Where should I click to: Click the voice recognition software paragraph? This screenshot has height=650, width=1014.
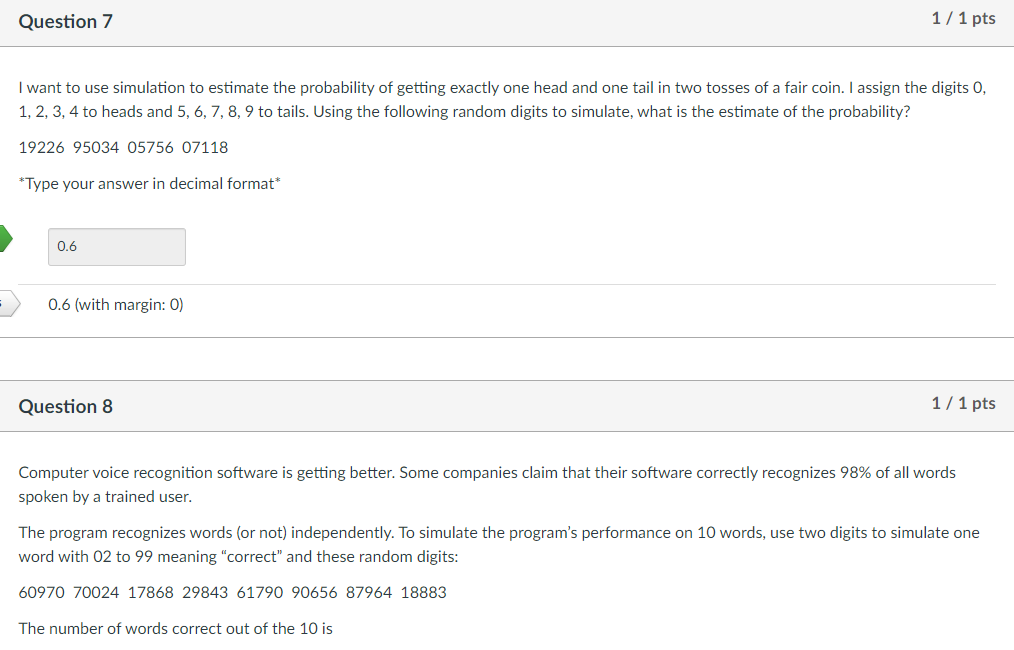click(487, 483)
